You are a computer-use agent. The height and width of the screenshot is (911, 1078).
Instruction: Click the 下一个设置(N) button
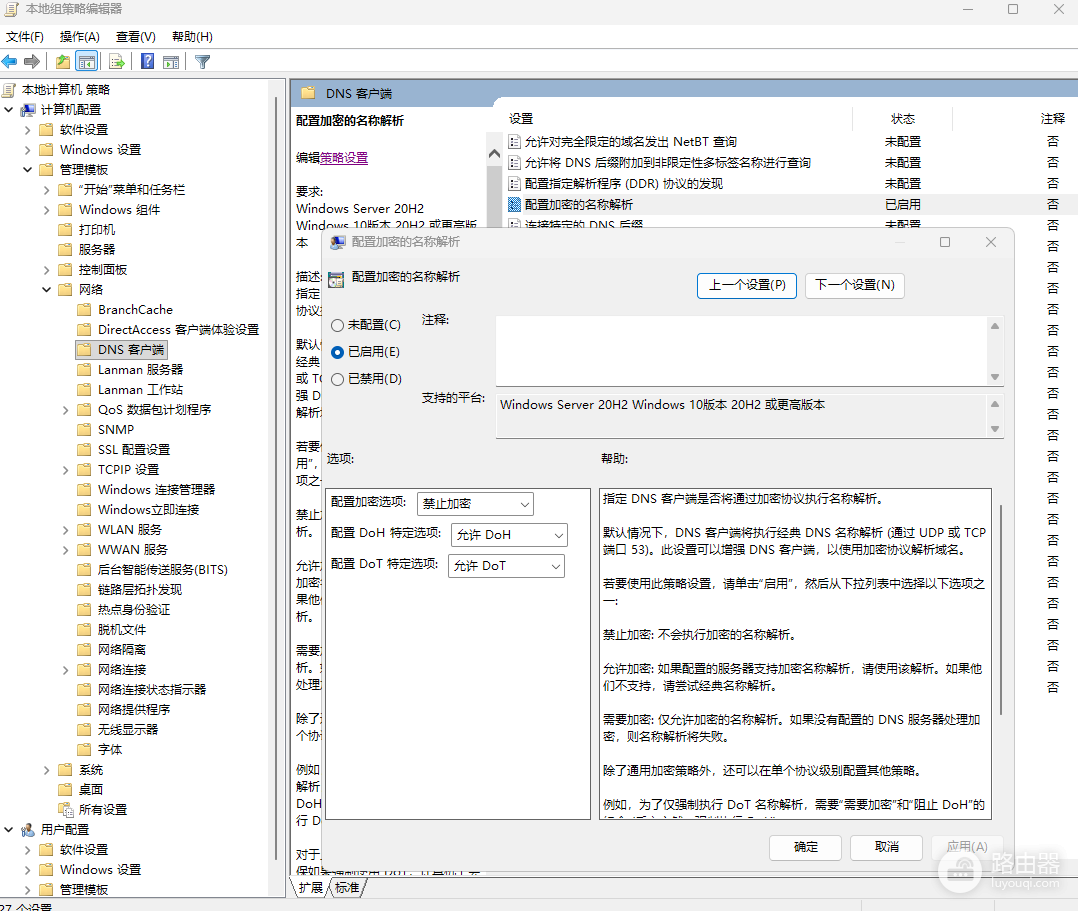855,285
